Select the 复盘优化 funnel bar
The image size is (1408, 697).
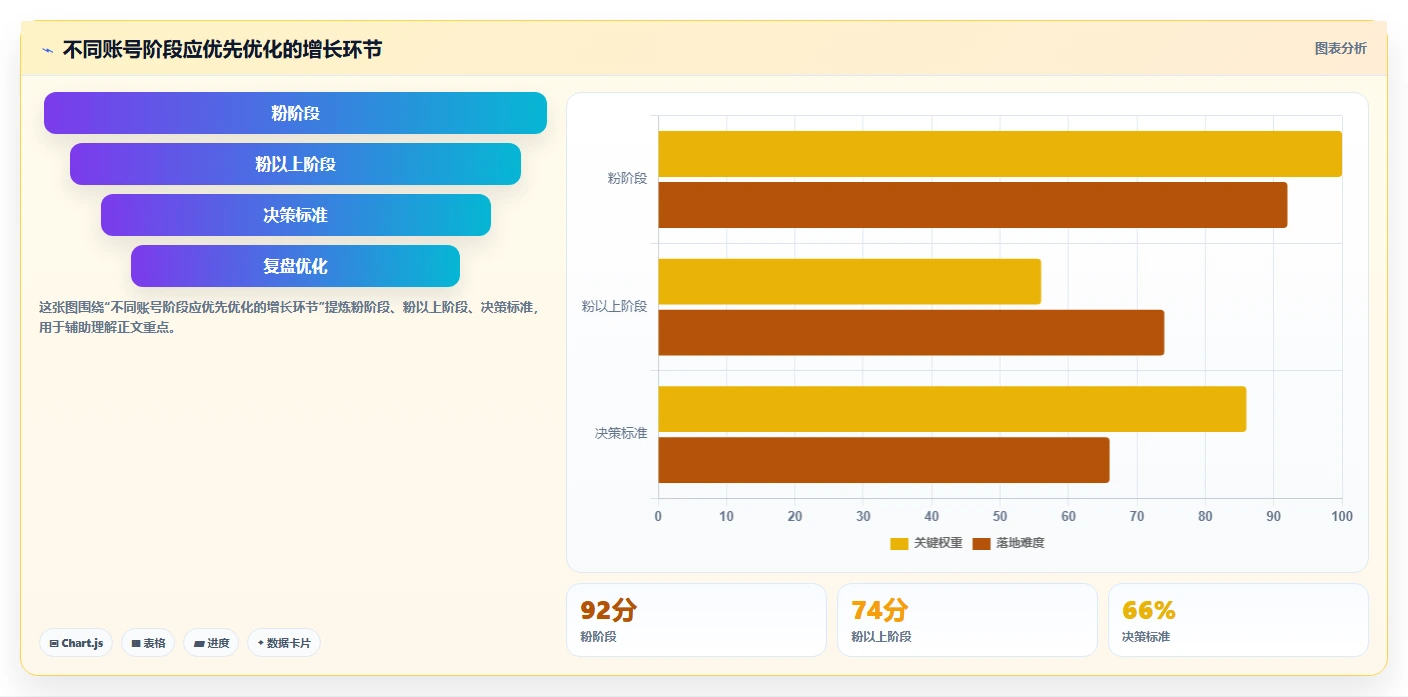click(295, 266)
